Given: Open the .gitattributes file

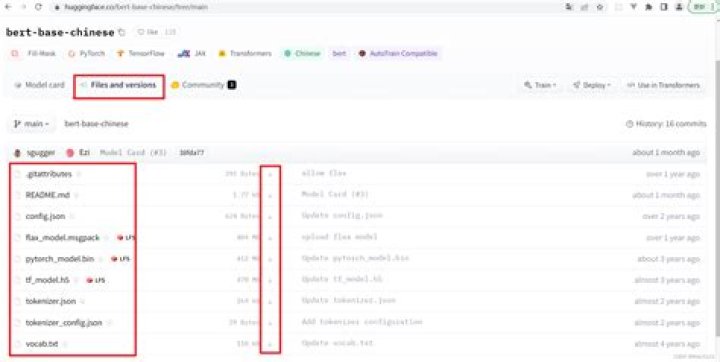Looking at the screenshot, I should [x=49, y=174].
